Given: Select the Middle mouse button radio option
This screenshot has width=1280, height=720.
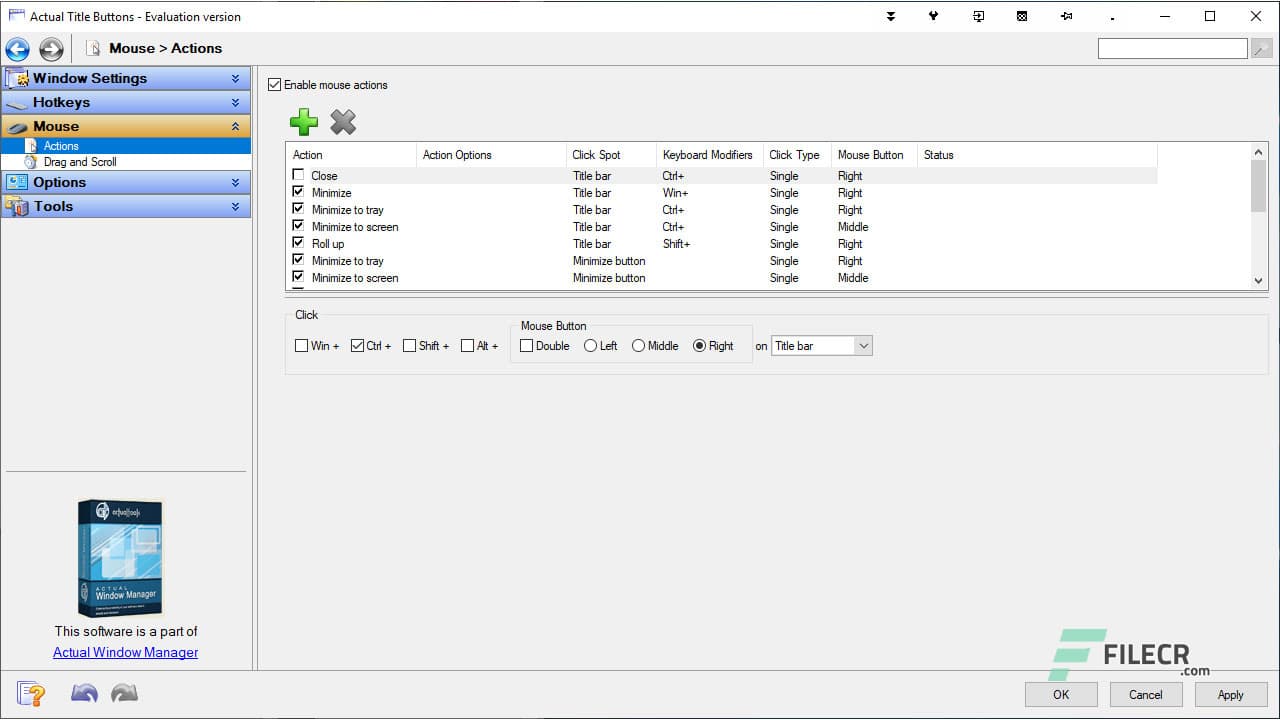Looking at the screenshot, I should point(638,345).
